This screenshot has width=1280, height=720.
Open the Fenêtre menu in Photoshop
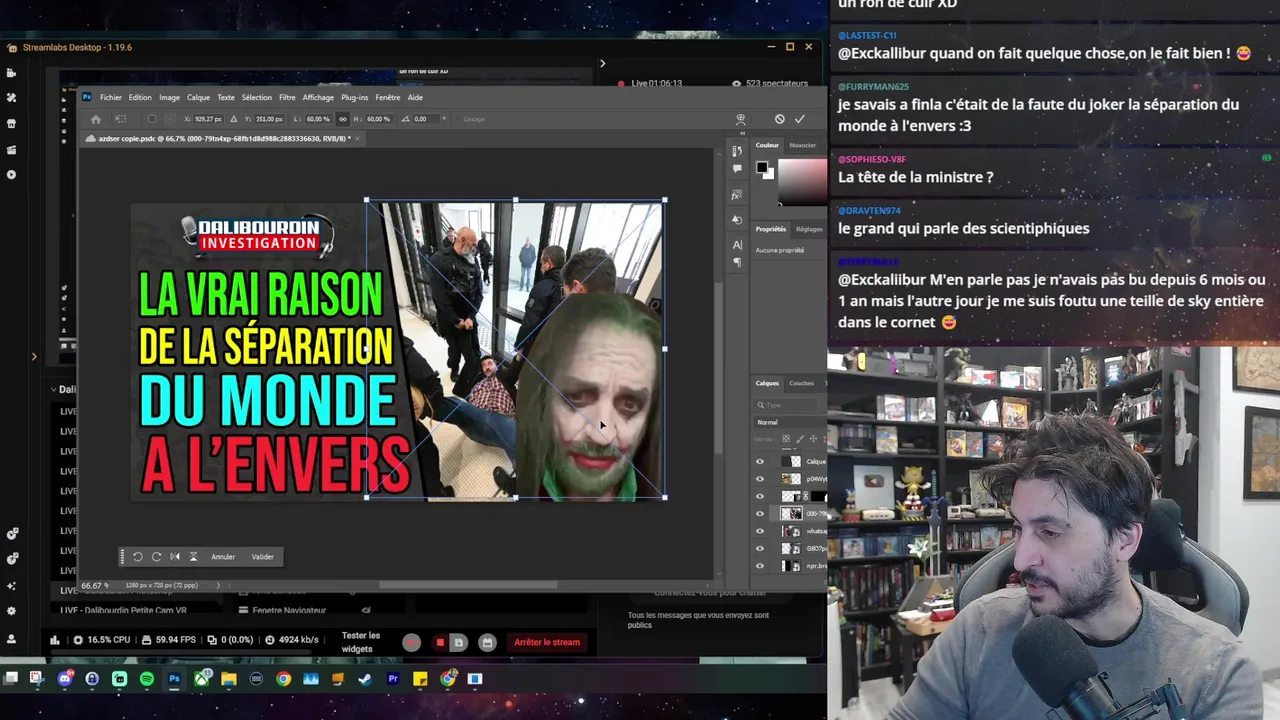(388, 97)
